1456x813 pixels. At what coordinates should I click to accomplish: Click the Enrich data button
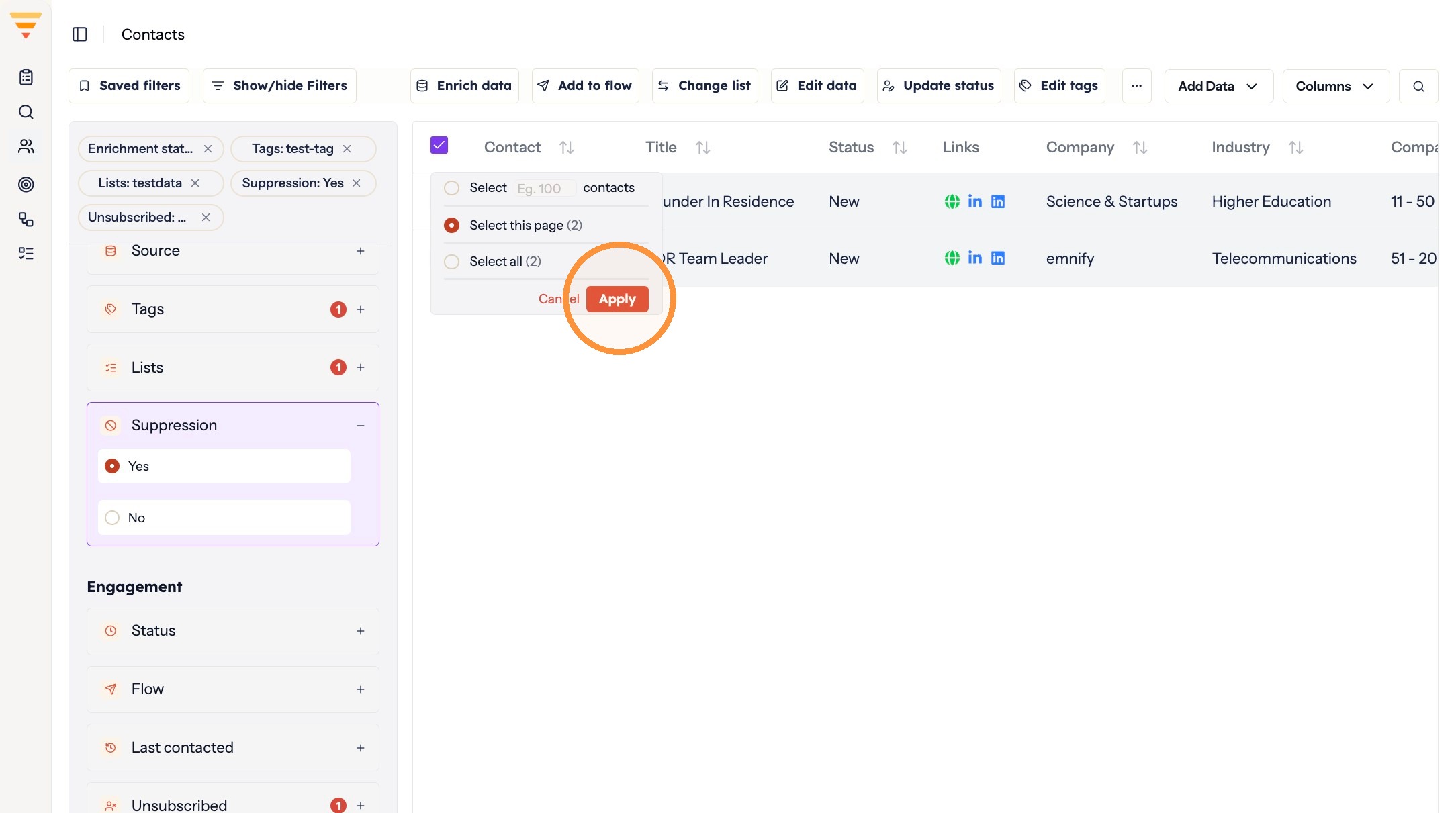point(464,86)
